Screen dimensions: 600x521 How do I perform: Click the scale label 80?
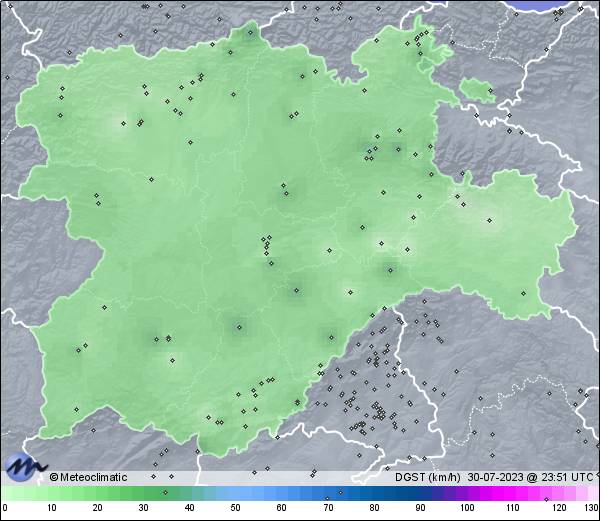coord(374,508)
